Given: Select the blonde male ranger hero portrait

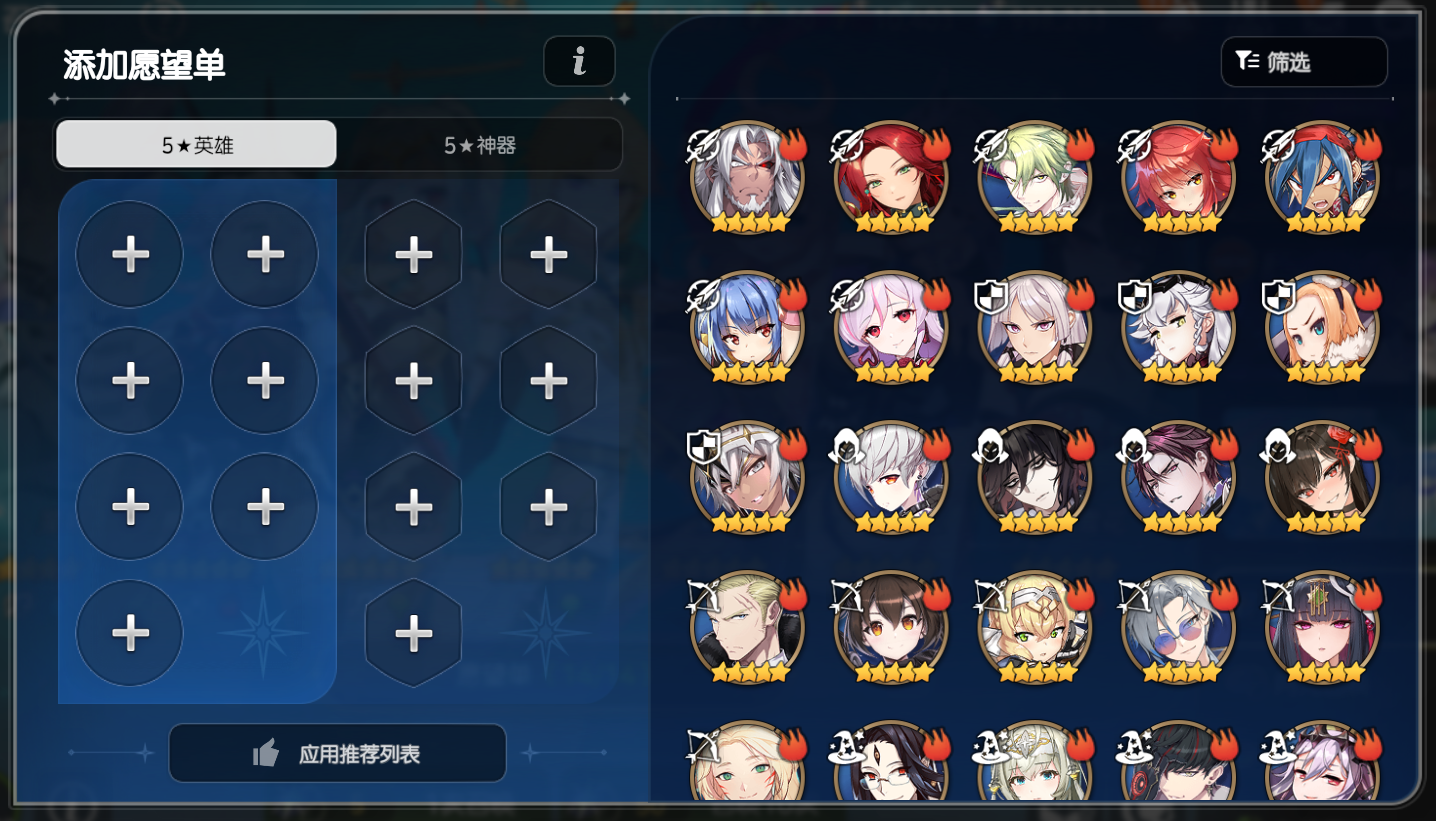Looking at the screenshot, I should coord(747,628).
